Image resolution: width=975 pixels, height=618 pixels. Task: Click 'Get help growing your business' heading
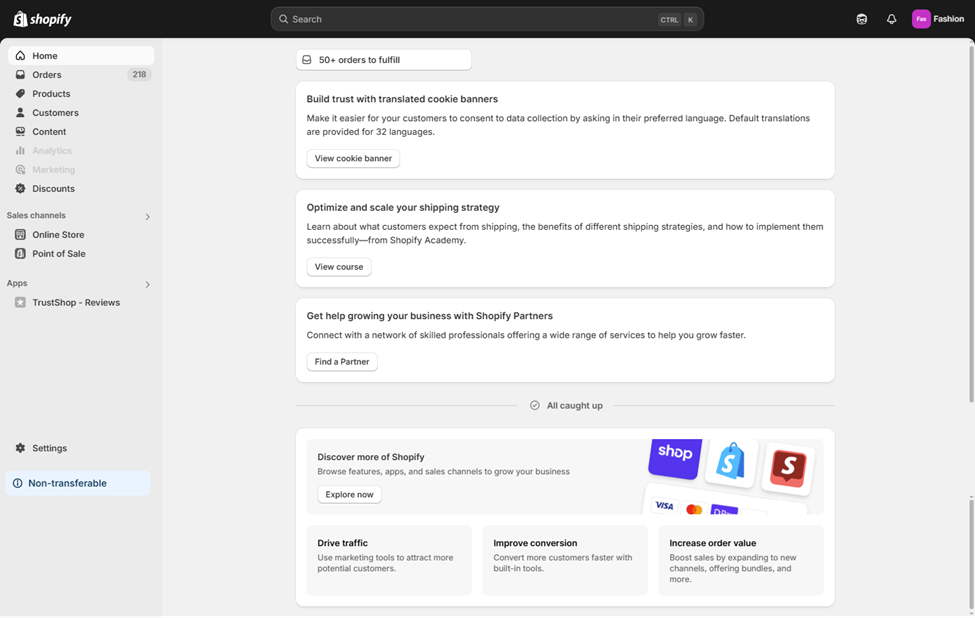(430, 316)
